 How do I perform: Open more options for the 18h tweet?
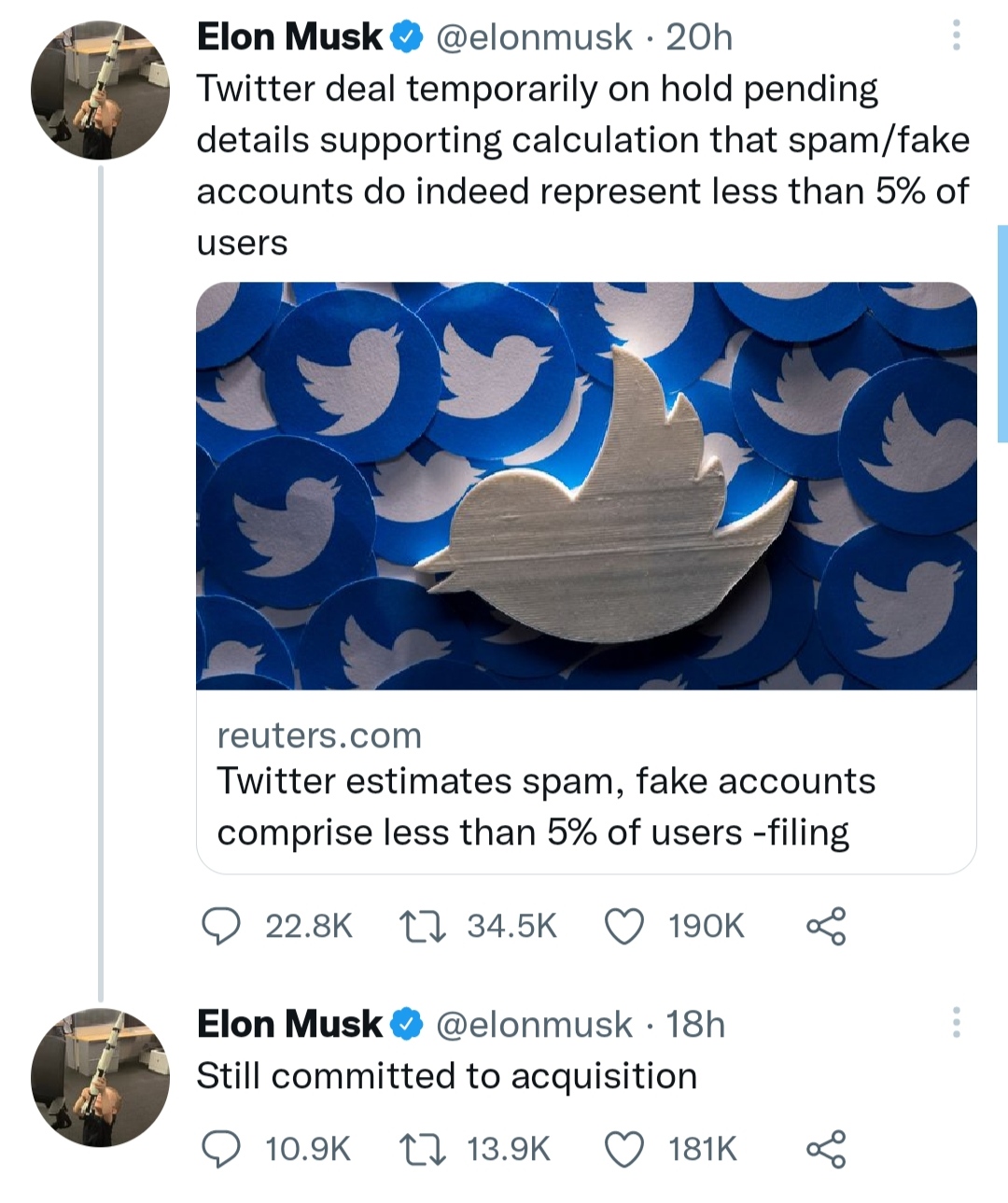[x=956, y=1023]
